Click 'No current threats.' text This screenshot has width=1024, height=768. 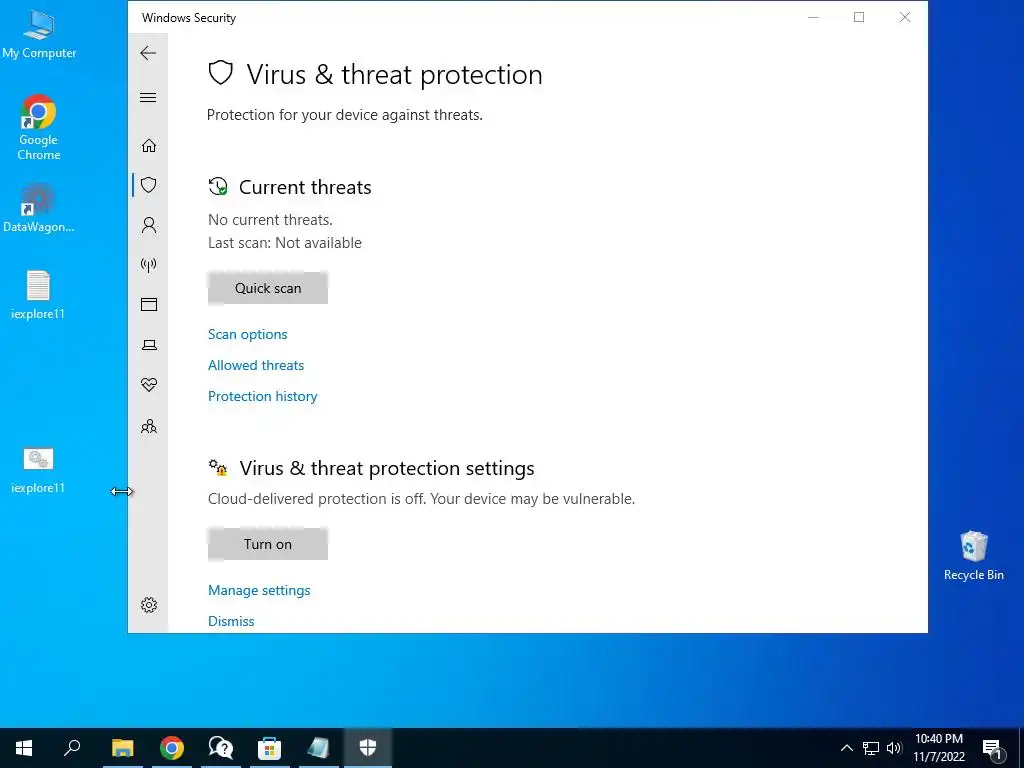click(270, 219)
